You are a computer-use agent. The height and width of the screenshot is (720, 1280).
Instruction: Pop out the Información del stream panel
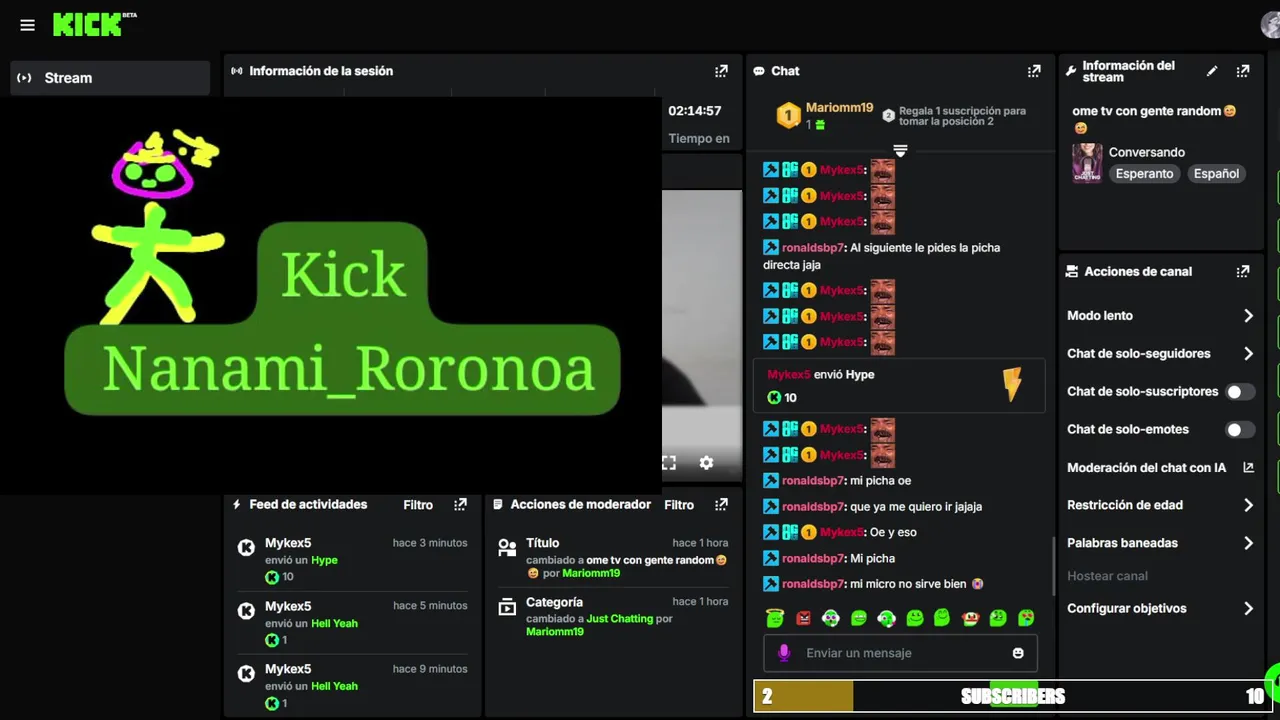coord(1243,71)
